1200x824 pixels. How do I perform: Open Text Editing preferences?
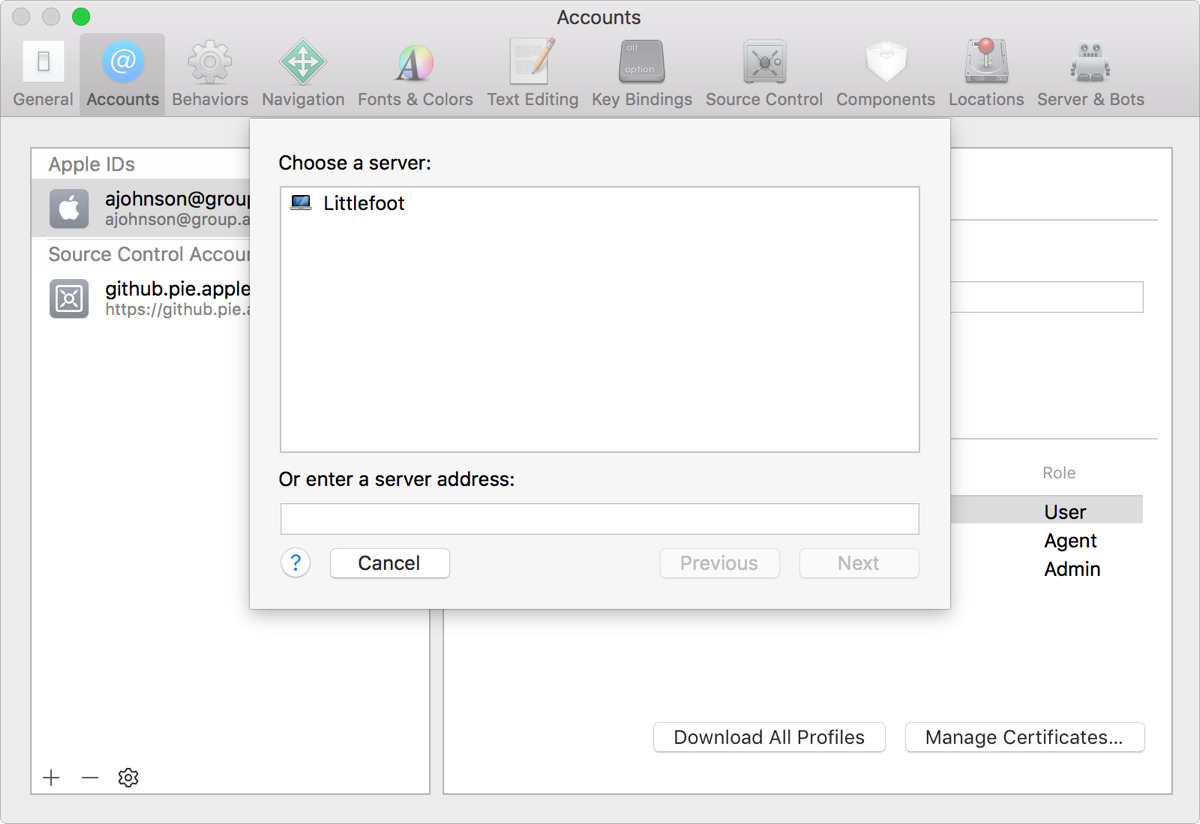[x=532, y=75]
